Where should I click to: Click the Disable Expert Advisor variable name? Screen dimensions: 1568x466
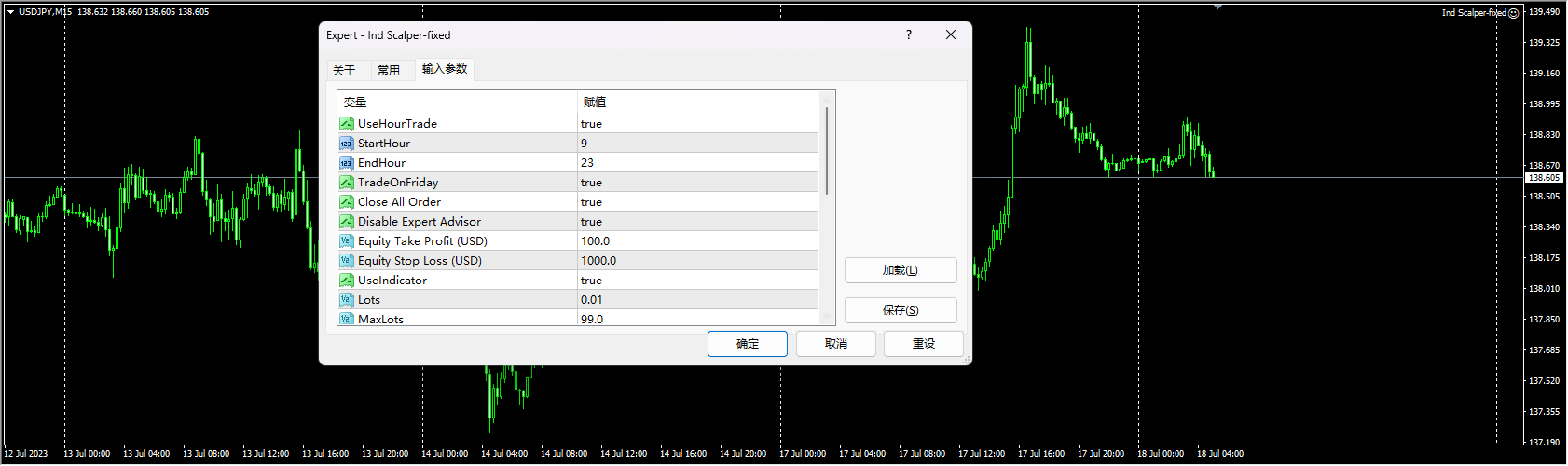pyautogui.click(x=420, y=221)
